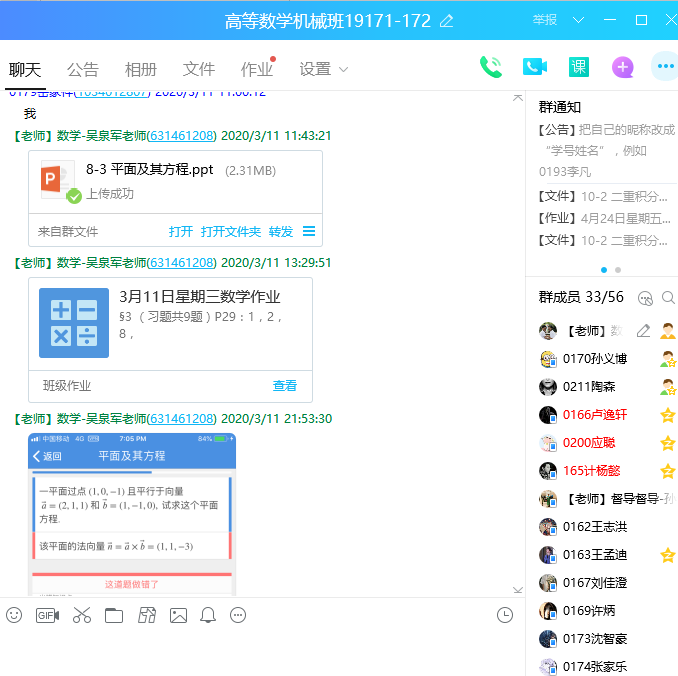Open the GIF video icon in the toolbar
Viewport: 678px width, 676px height.
47,615
